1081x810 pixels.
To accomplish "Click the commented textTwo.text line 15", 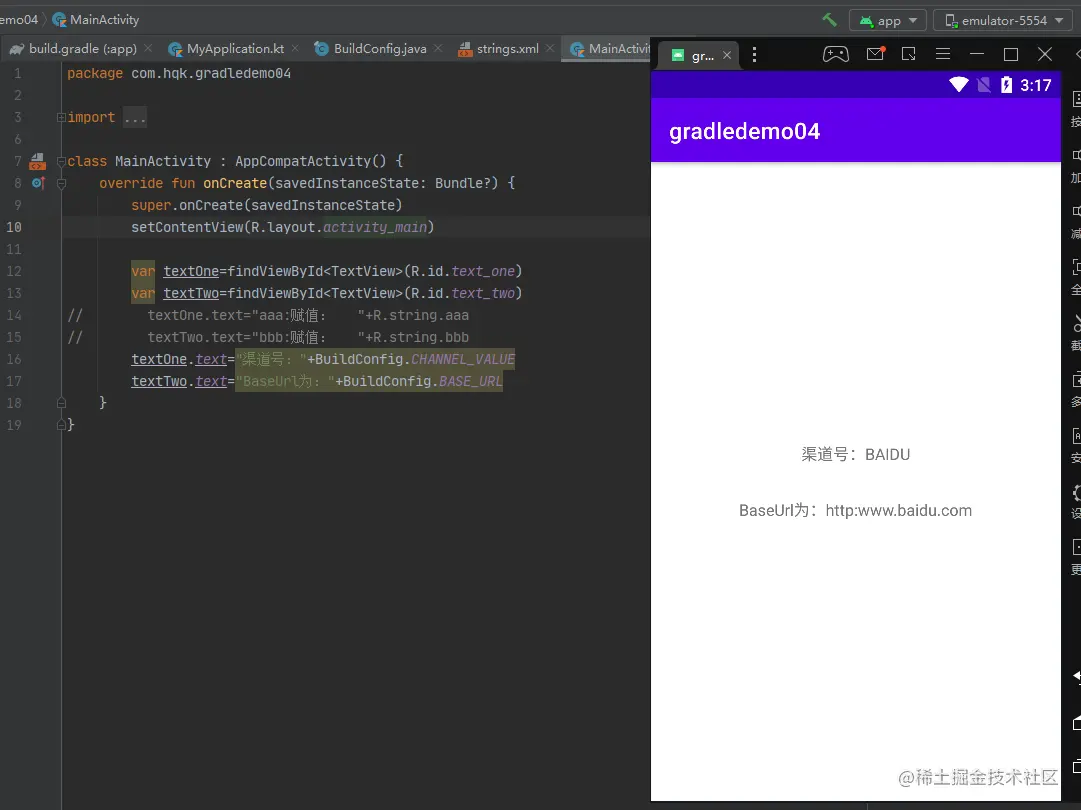I will [x=308, y=338].
